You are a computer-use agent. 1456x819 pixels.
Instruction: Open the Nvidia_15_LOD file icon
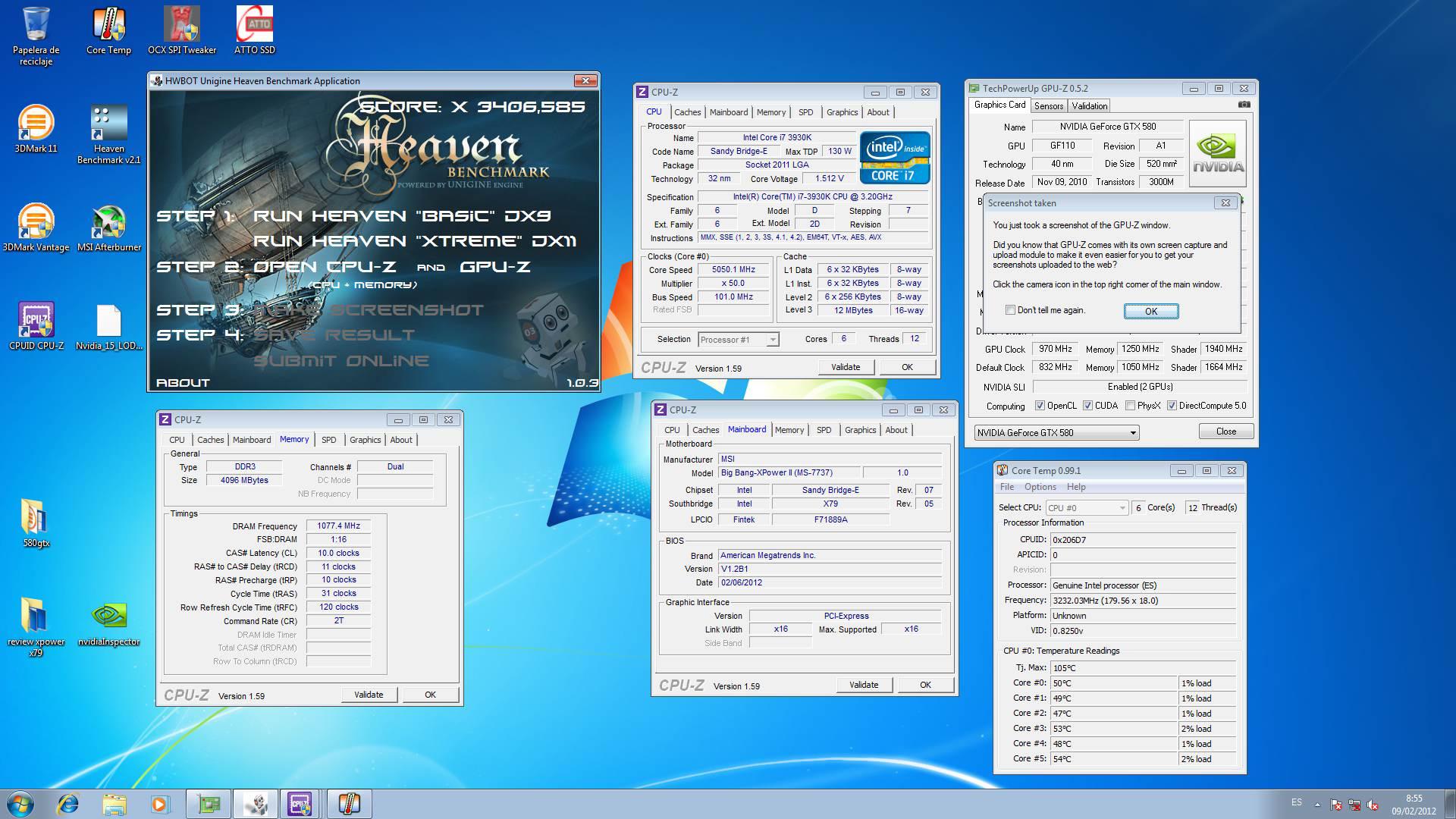[x=108, y=327]
